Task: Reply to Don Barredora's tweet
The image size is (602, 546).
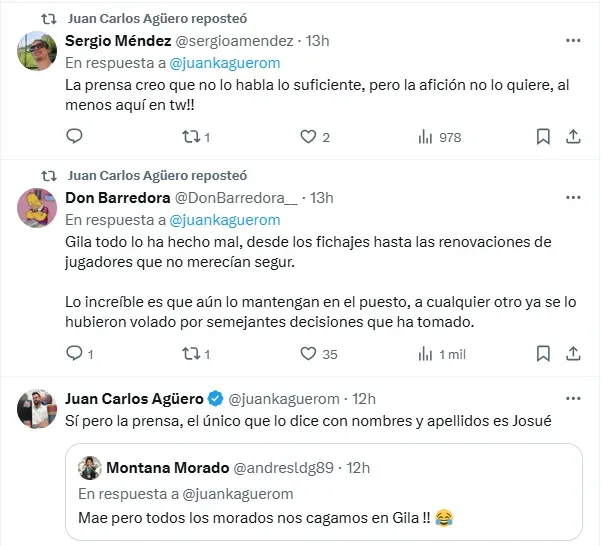Action: (74, 354)
